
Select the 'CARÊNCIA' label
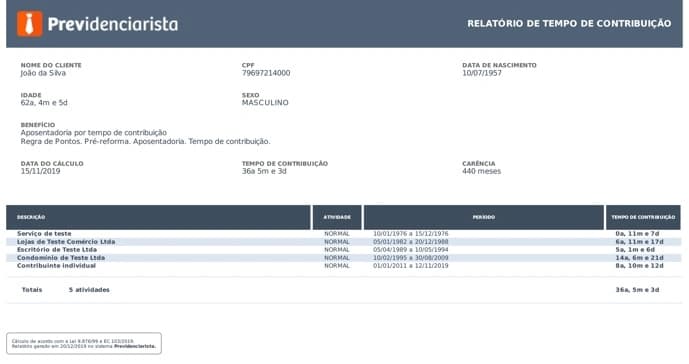pyautogui.click(x=479, y=164)
